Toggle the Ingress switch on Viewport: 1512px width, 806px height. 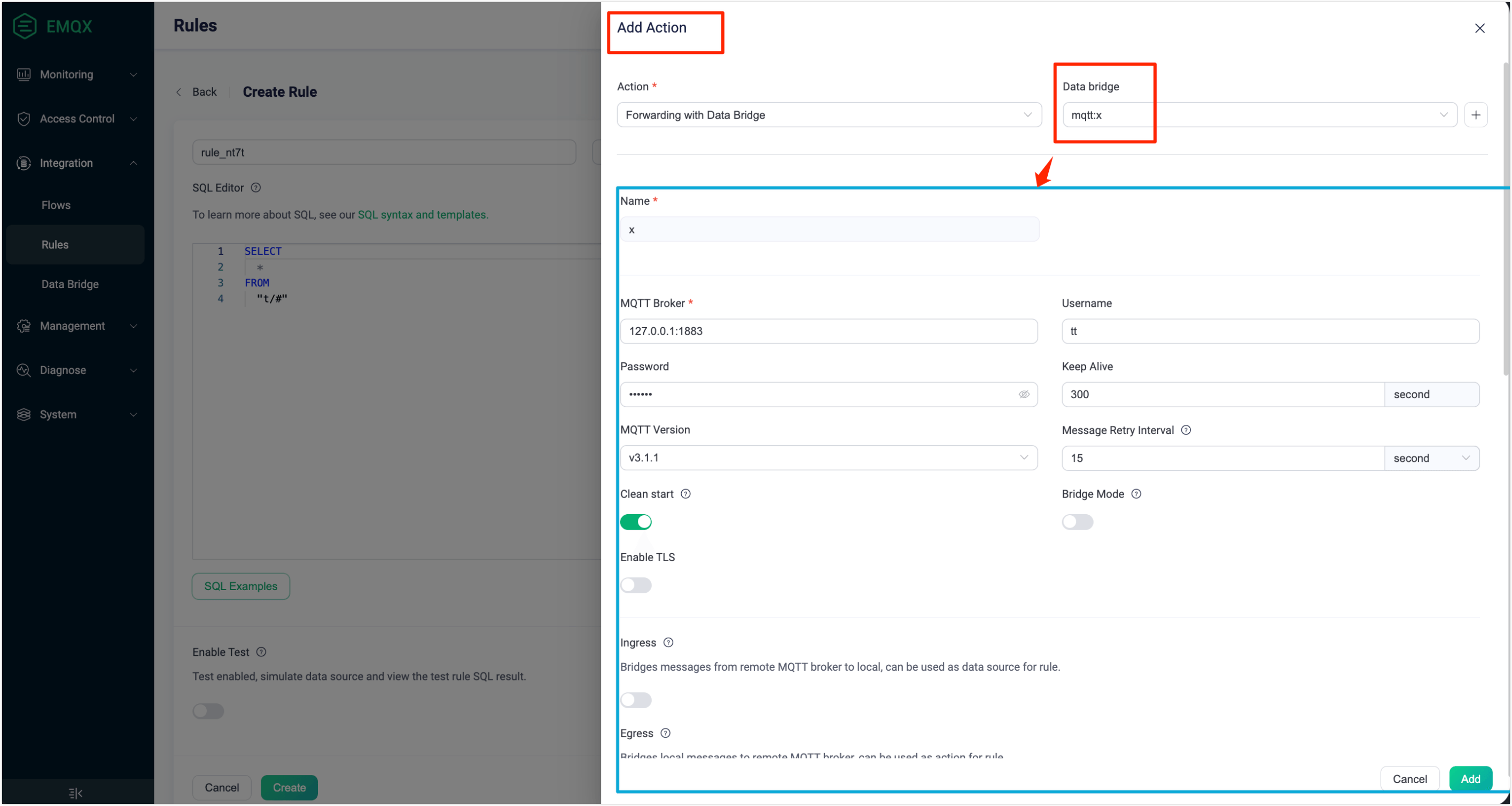(636, 700)
